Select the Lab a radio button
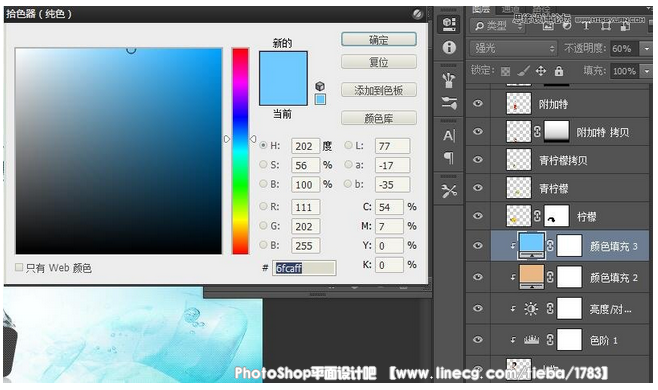 point(348,165)
